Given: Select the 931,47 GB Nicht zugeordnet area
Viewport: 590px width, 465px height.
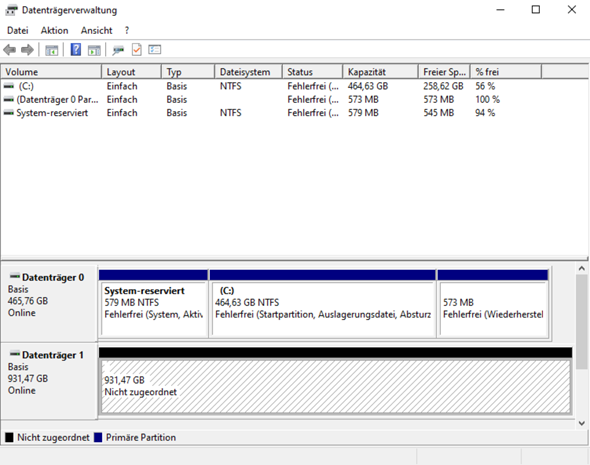Looking at the screenshot, I should point(336,386).
